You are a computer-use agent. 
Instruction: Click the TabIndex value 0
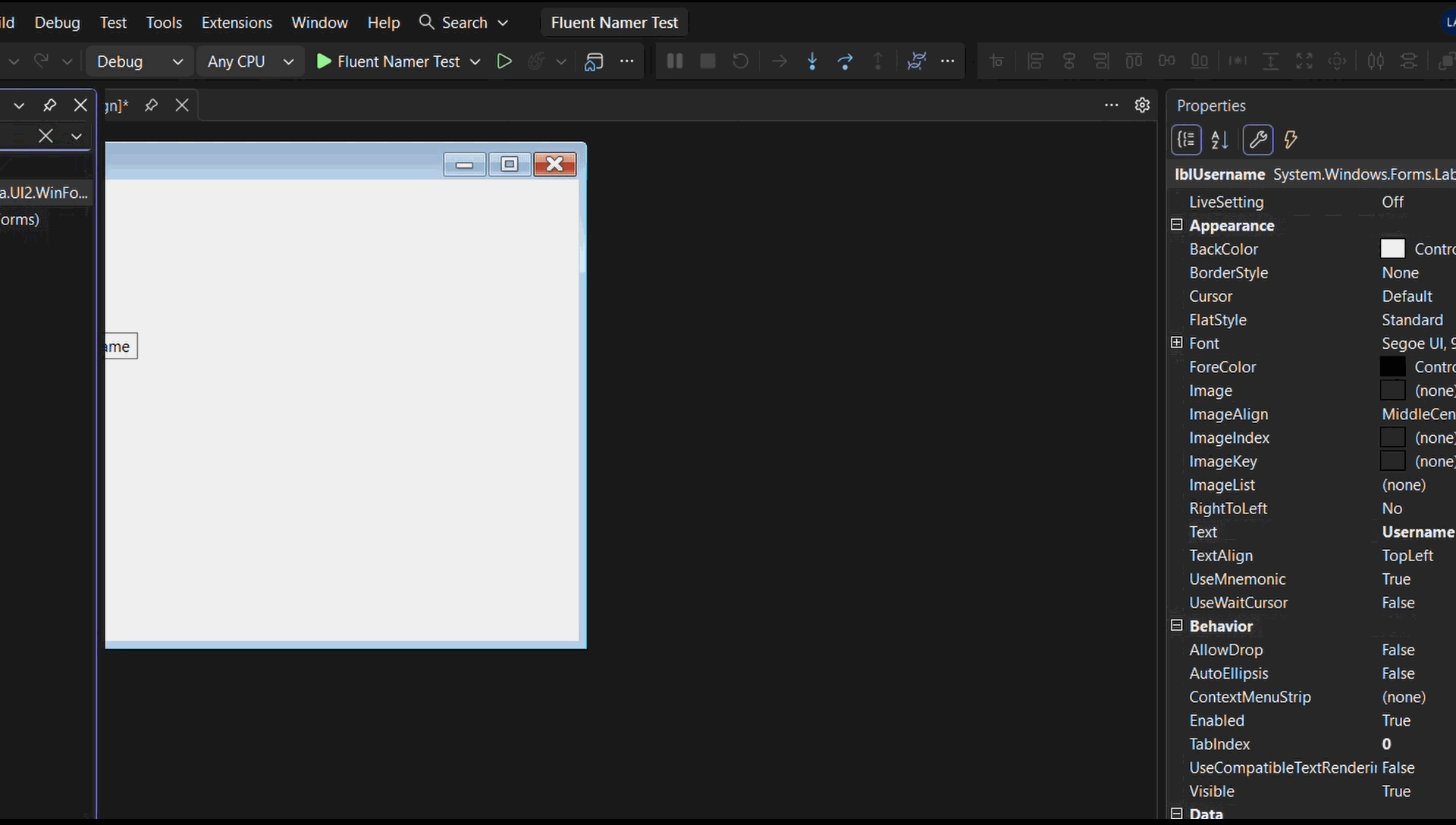[x=1386, y=744]
